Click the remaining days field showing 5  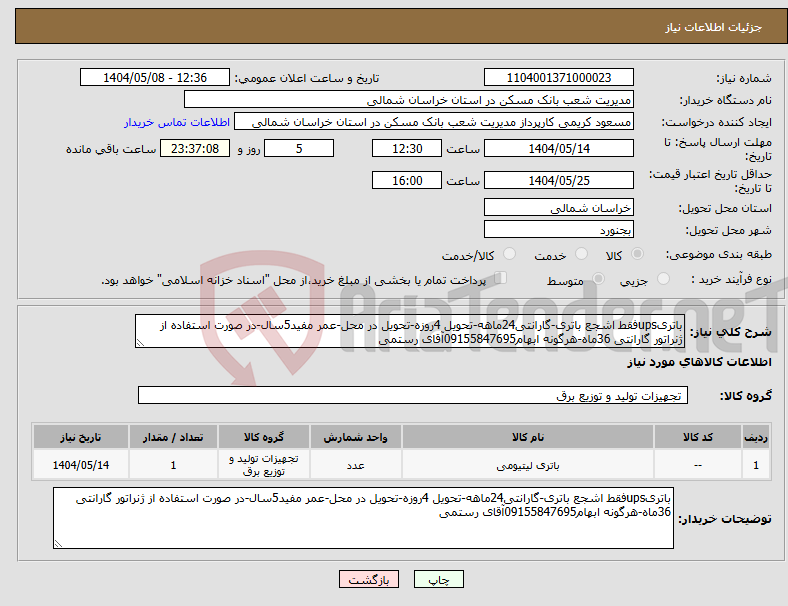pos(299,149)
